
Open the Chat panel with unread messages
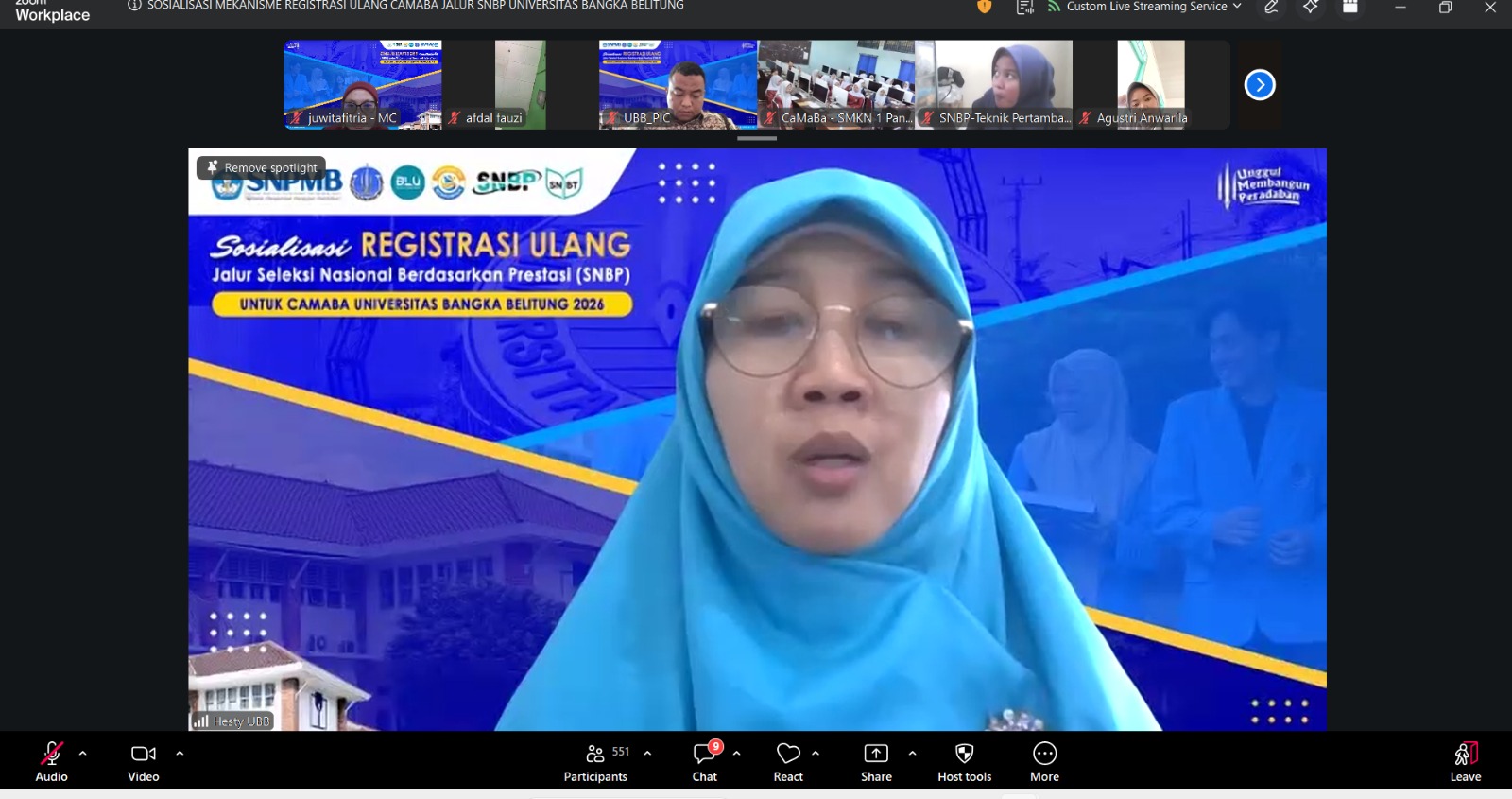(x=705, y=760)
